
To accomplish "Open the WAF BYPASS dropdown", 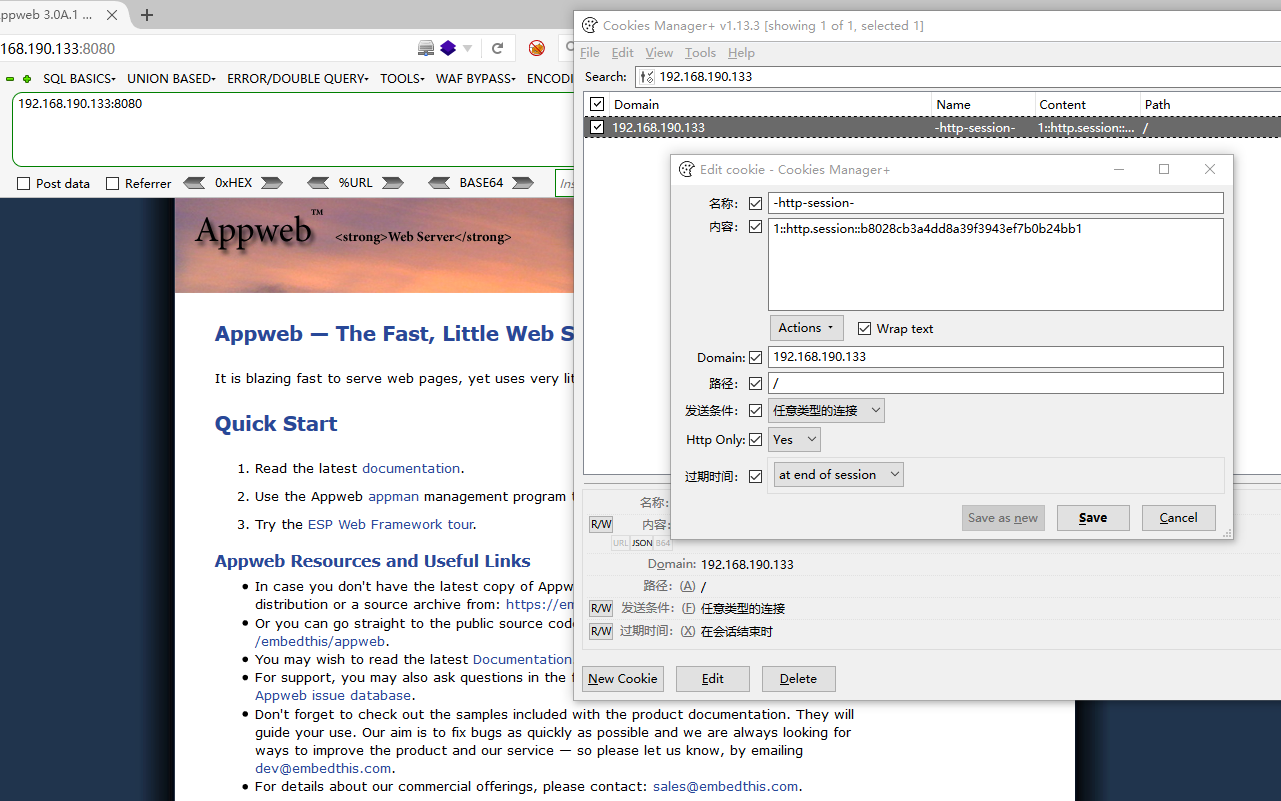I will (476, 79).
